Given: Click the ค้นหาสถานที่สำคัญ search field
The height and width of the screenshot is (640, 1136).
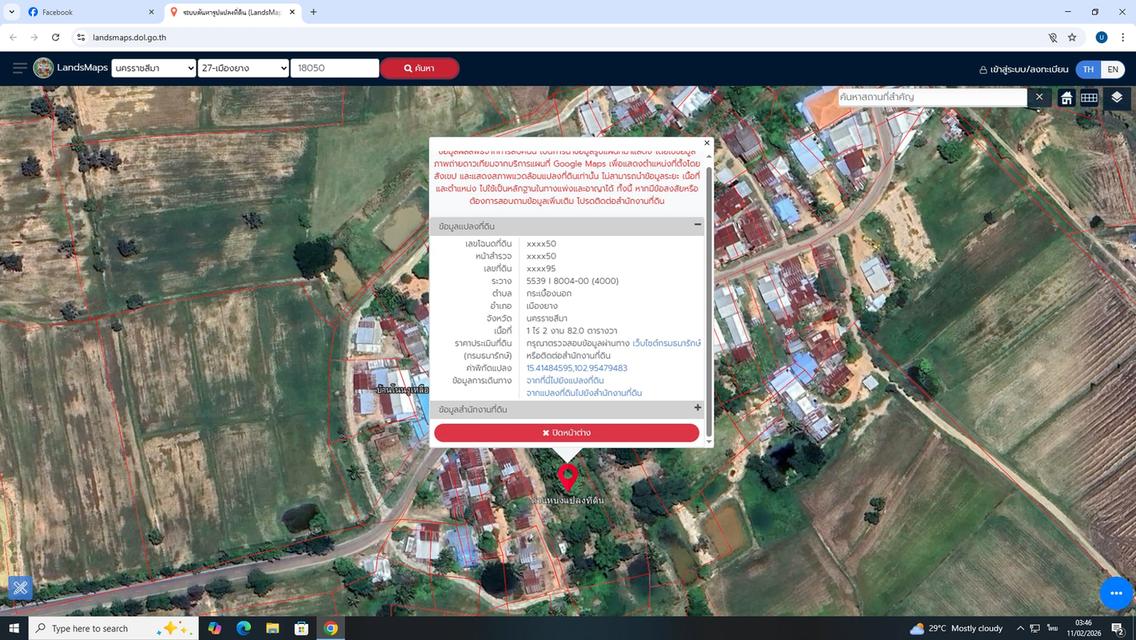Looking at the screenshot, I should pos(931,97).
